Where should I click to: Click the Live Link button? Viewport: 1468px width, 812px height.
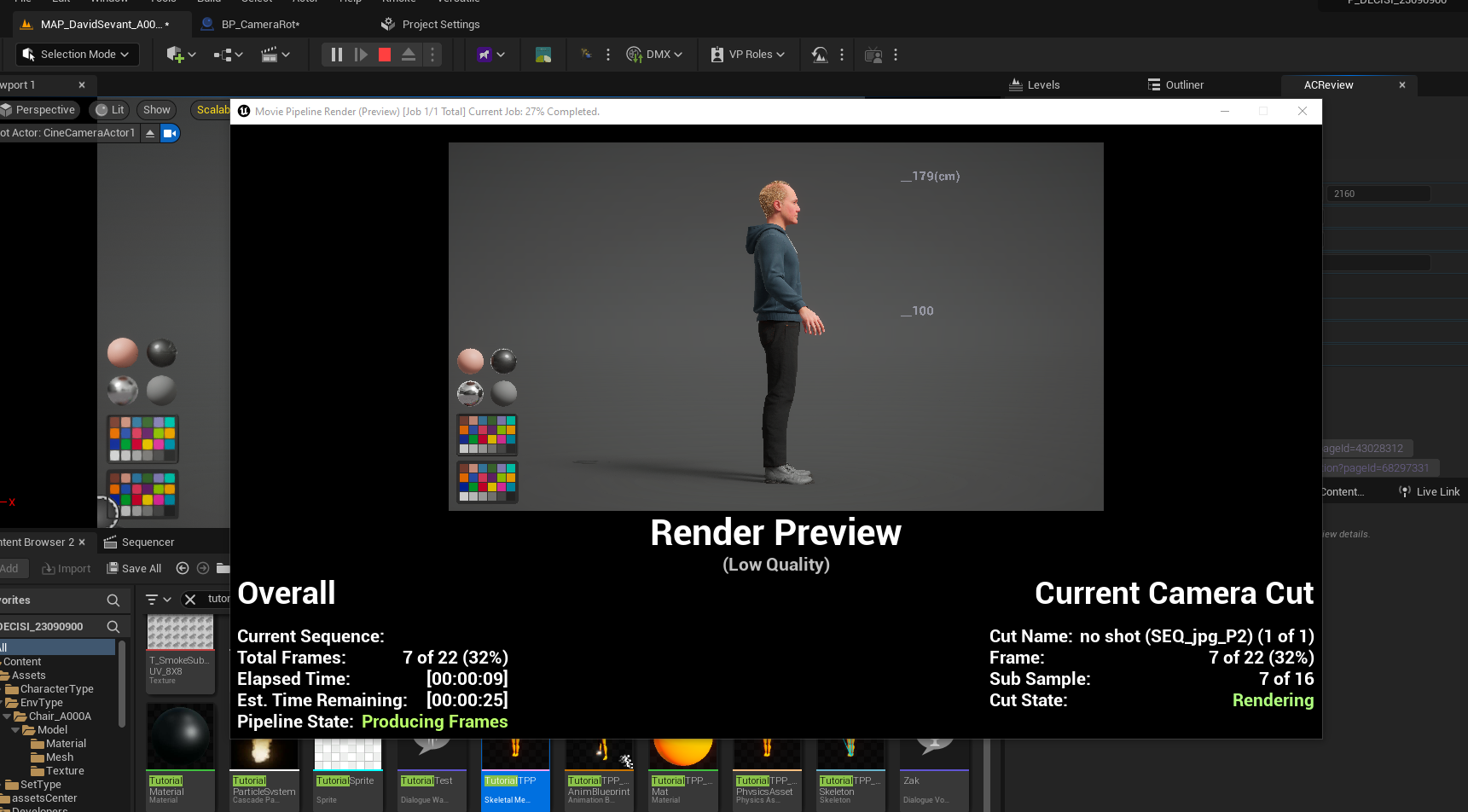(x=1430, y=492)
